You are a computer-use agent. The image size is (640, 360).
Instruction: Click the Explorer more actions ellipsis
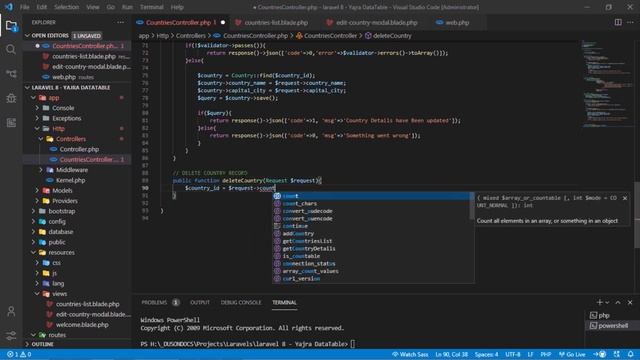(120, 22)
